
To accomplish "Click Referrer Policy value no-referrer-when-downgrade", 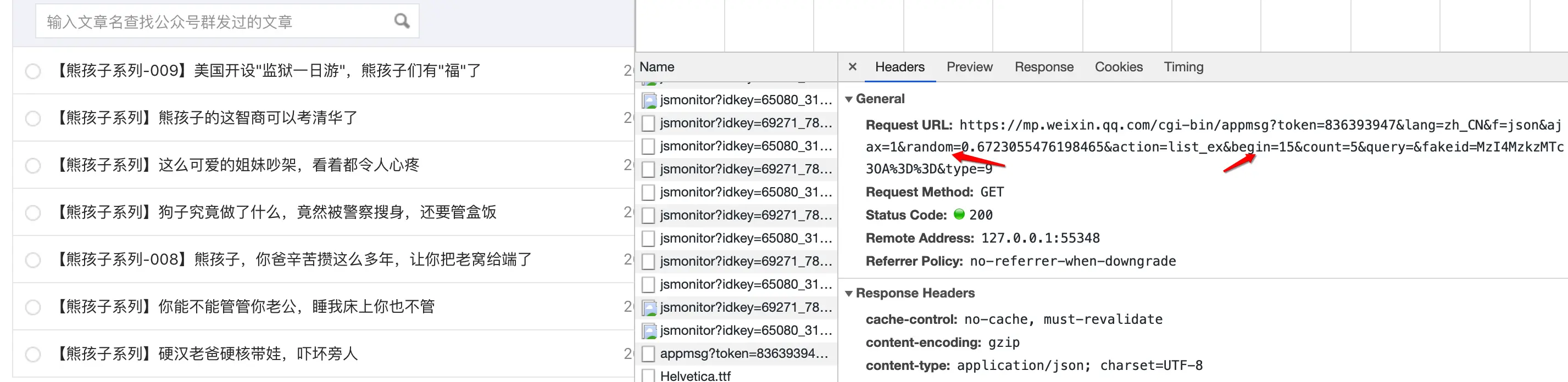I will coord(1072,261).
